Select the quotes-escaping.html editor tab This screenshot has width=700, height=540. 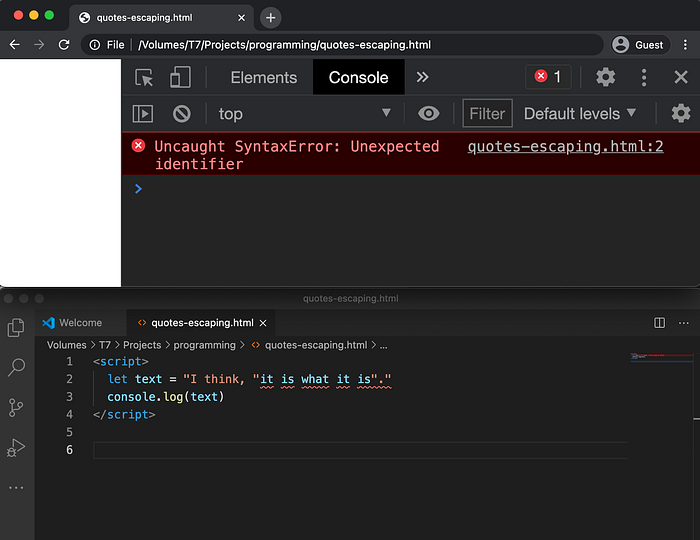pyautogui.click(x=202, y=323)
